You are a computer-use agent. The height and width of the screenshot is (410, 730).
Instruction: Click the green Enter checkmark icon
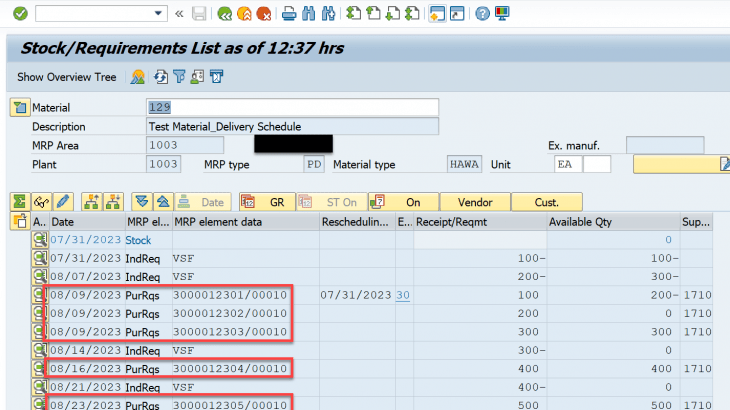[x=19, y=14]
